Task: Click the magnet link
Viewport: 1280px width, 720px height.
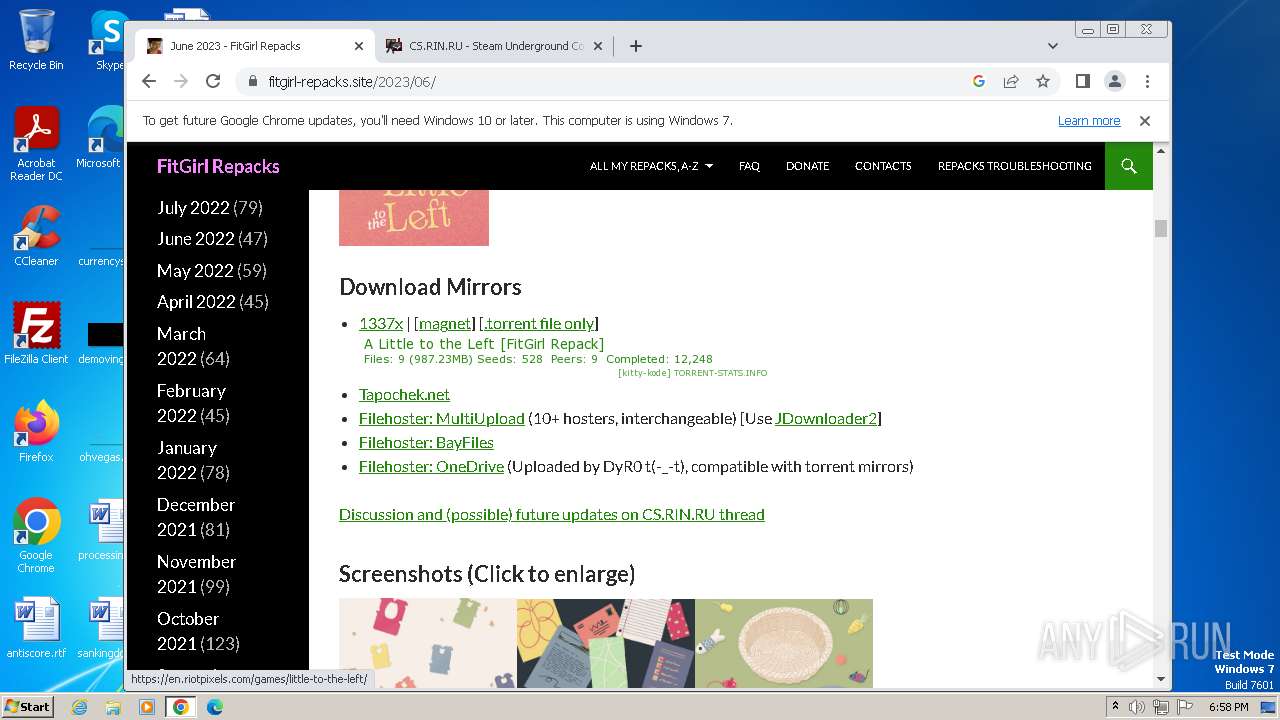Action: pos(445,323)
